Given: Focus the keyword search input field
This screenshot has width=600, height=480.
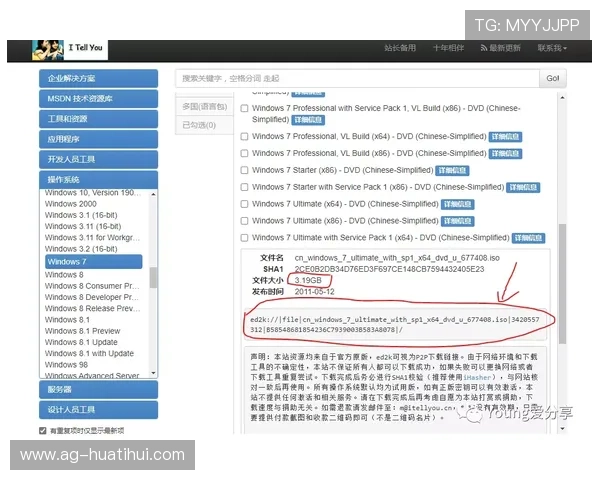Looking at the screenshot, I should point(357,78).
